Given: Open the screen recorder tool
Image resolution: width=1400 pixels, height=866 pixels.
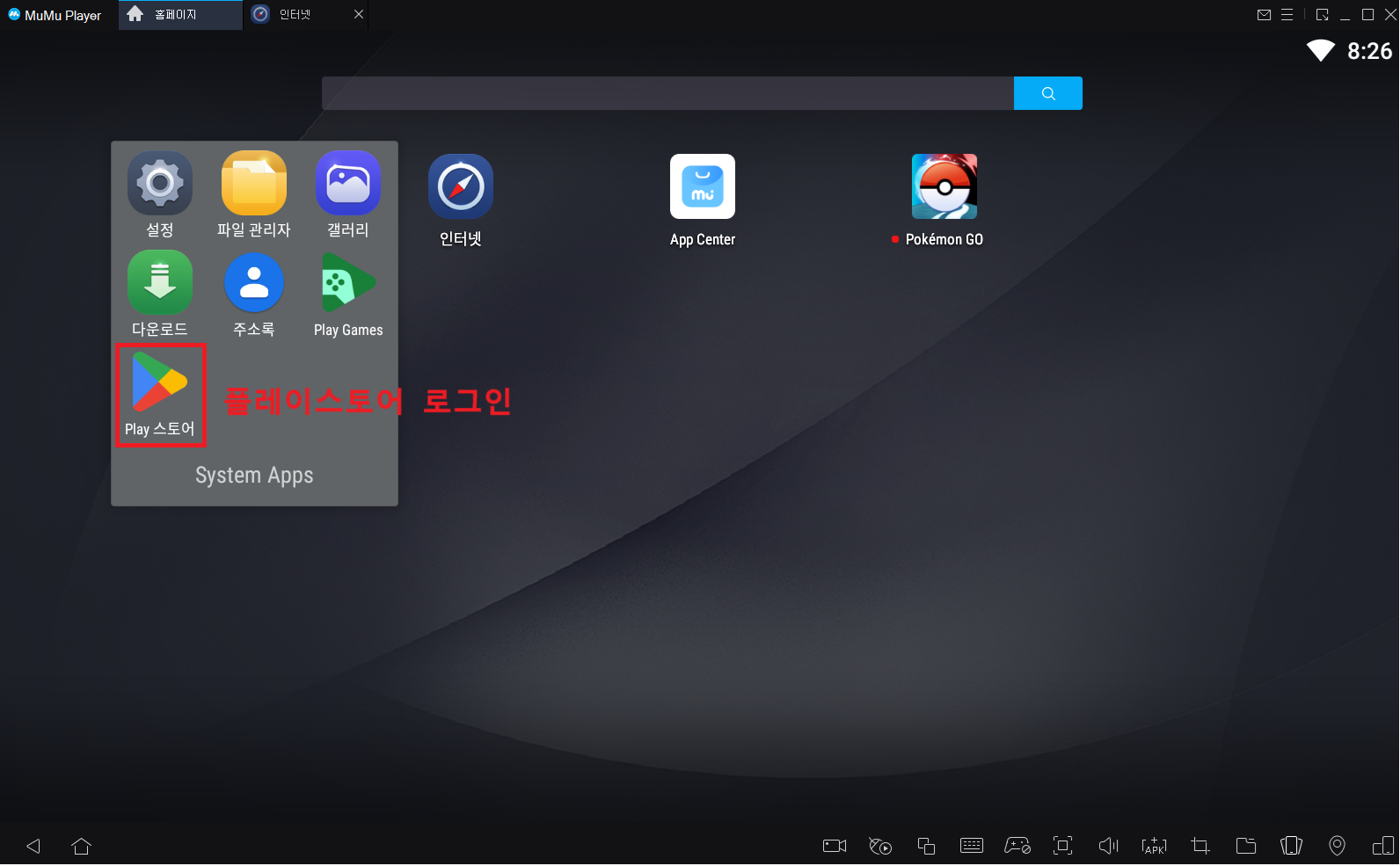Looking at the screenshot, I should 835,846.
